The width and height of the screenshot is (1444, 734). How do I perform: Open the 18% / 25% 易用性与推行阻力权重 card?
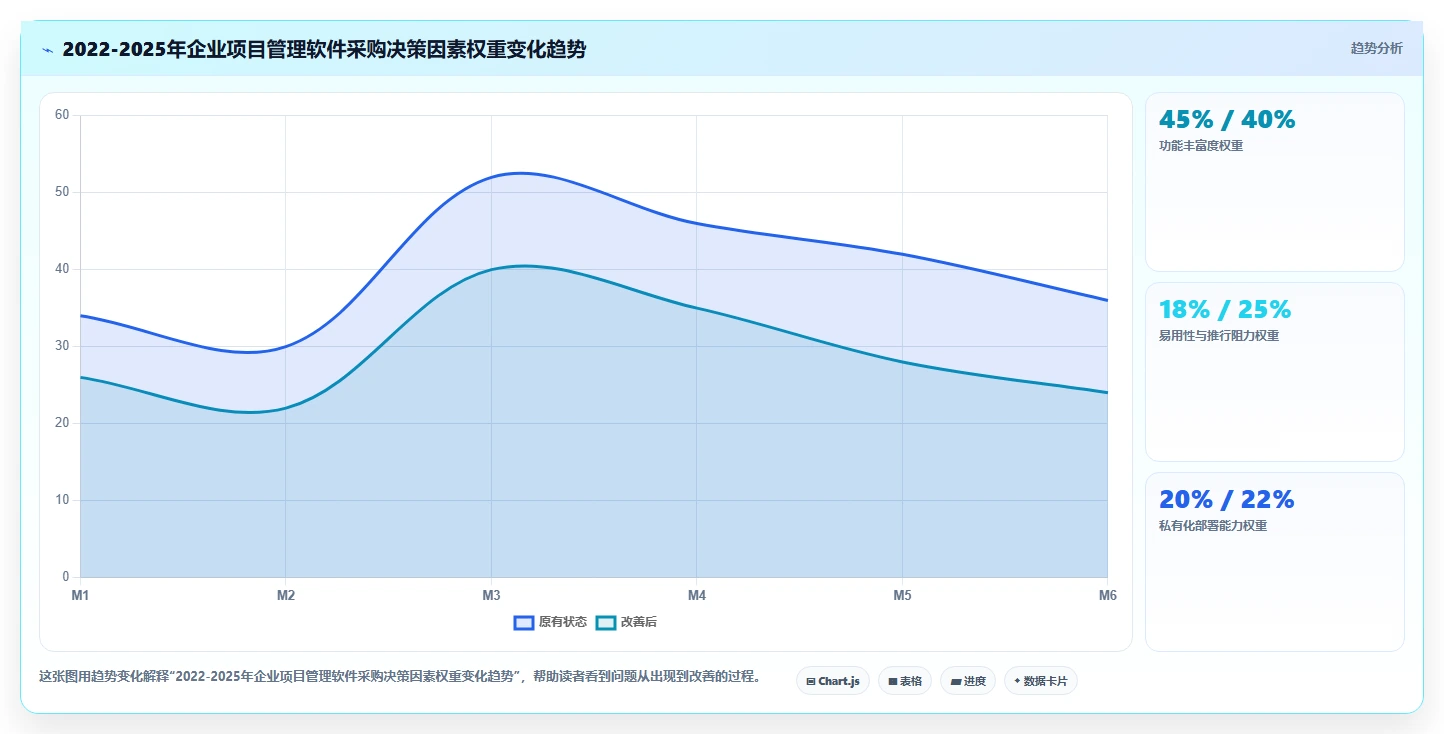coord(1275,372)
